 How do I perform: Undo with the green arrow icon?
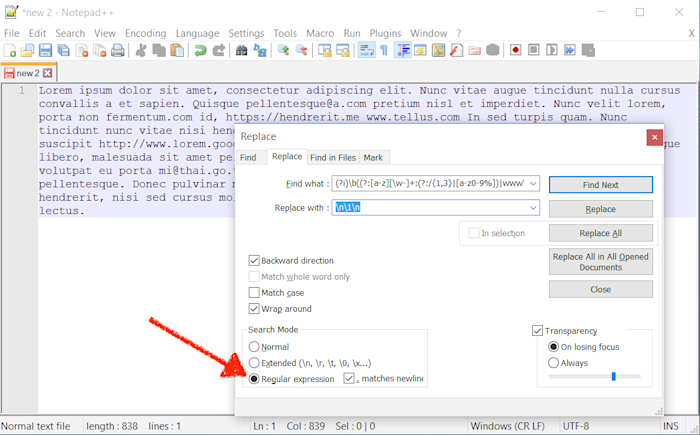click(200, 50)
